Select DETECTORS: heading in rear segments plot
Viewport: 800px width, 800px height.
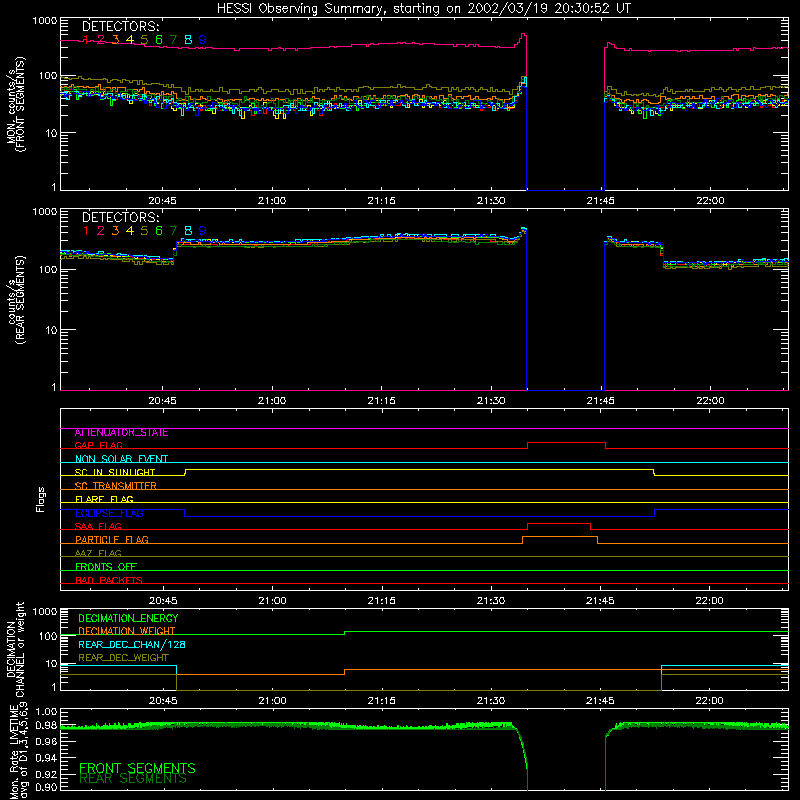[121, 218]
